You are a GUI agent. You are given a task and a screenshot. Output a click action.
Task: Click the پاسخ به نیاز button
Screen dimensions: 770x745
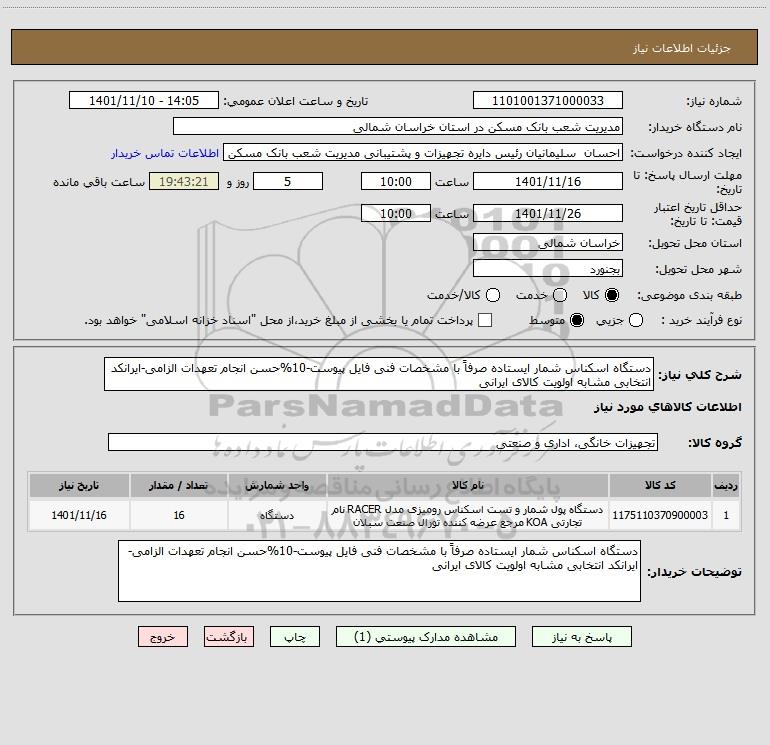click(x=581, y=636)
